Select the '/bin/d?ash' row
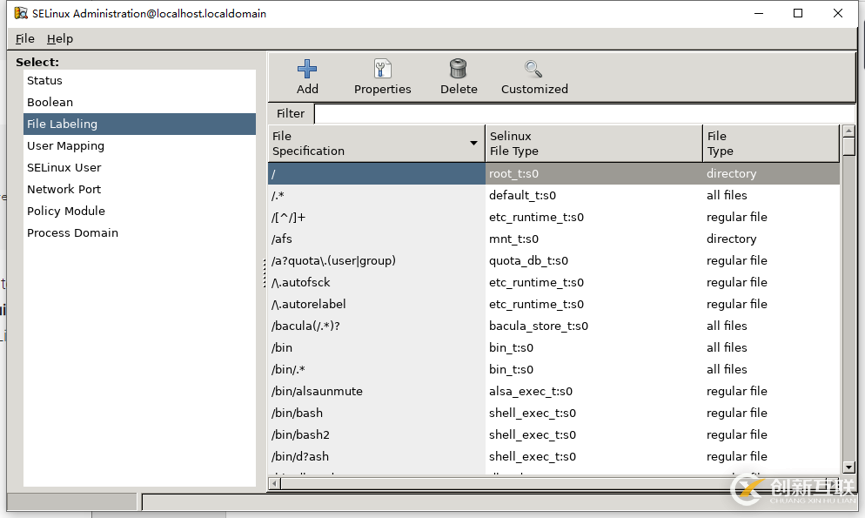 click(x=554, y=457)
